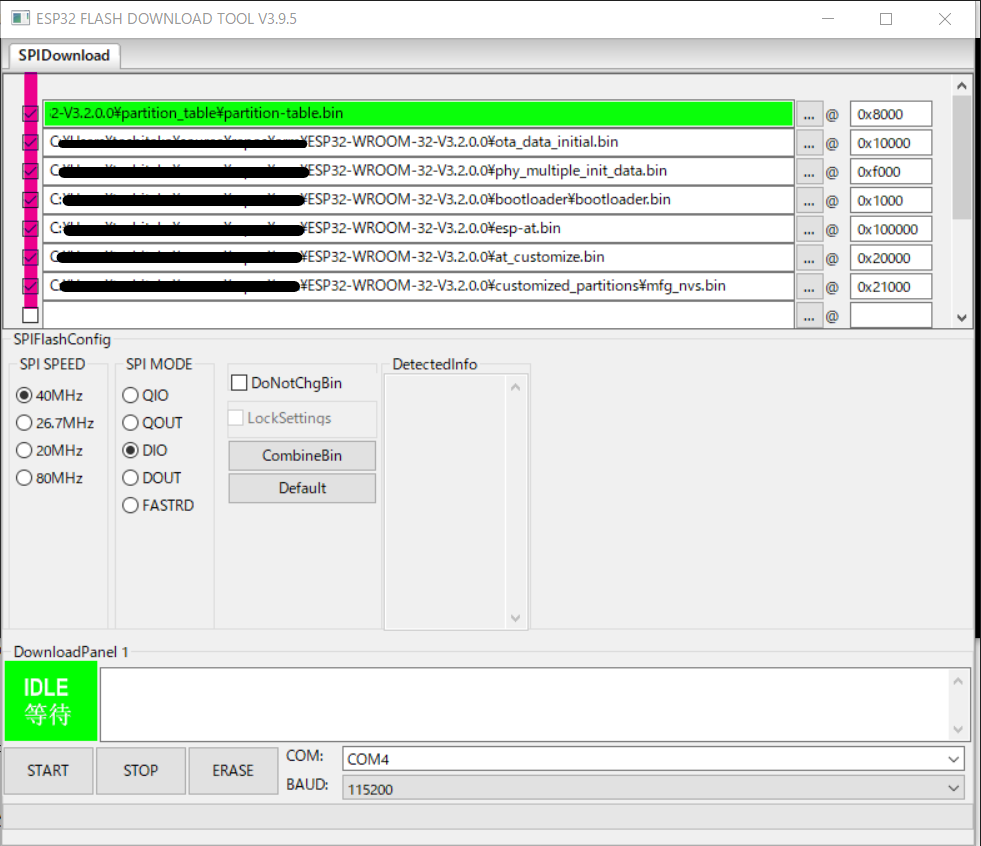
Task: Browse file for the empty last row
Action: click(x=809, y=316)
